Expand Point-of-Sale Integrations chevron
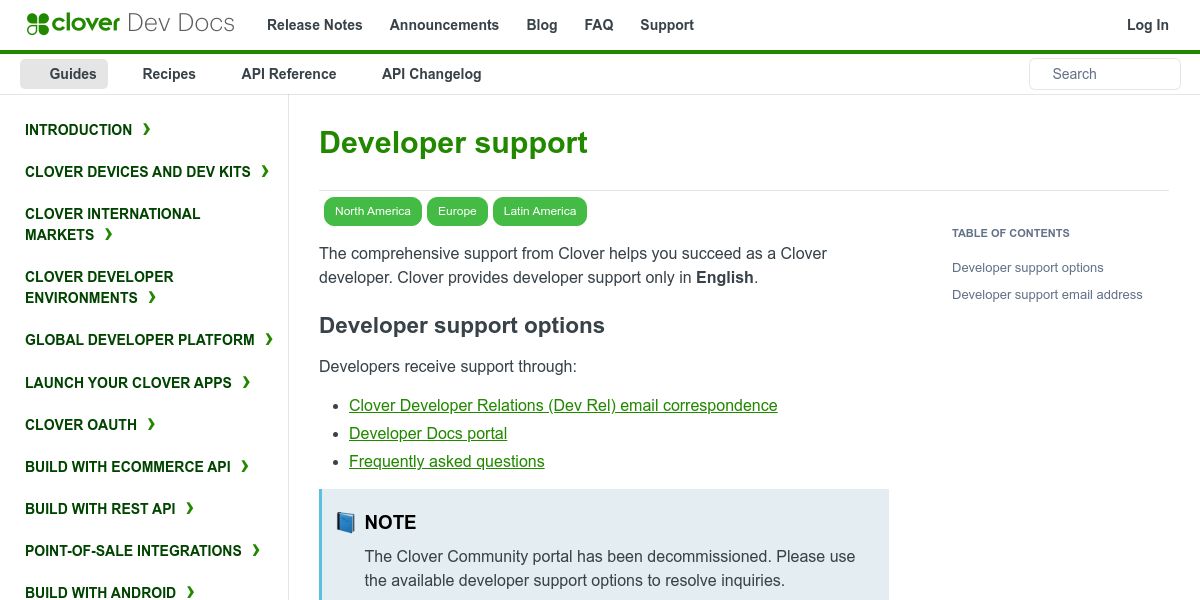The image size is (1200, 600). pos(256,550)
